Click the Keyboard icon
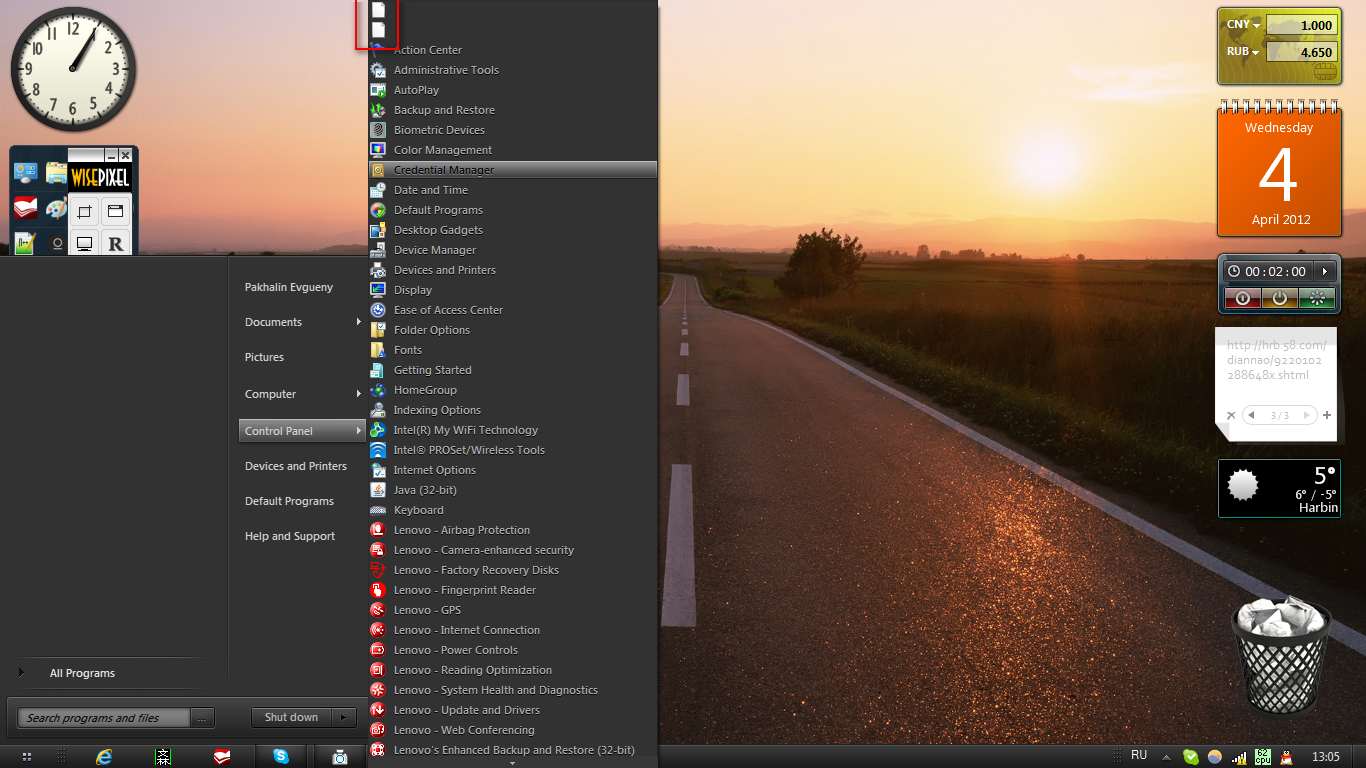 378,510
